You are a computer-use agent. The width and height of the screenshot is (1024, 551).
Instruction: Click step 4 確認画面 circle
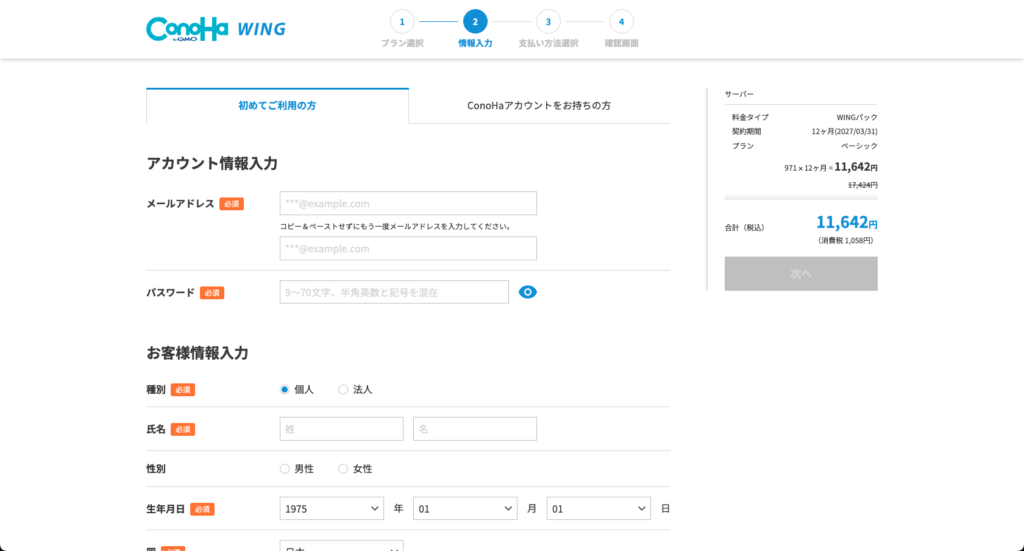click(621, 22)
